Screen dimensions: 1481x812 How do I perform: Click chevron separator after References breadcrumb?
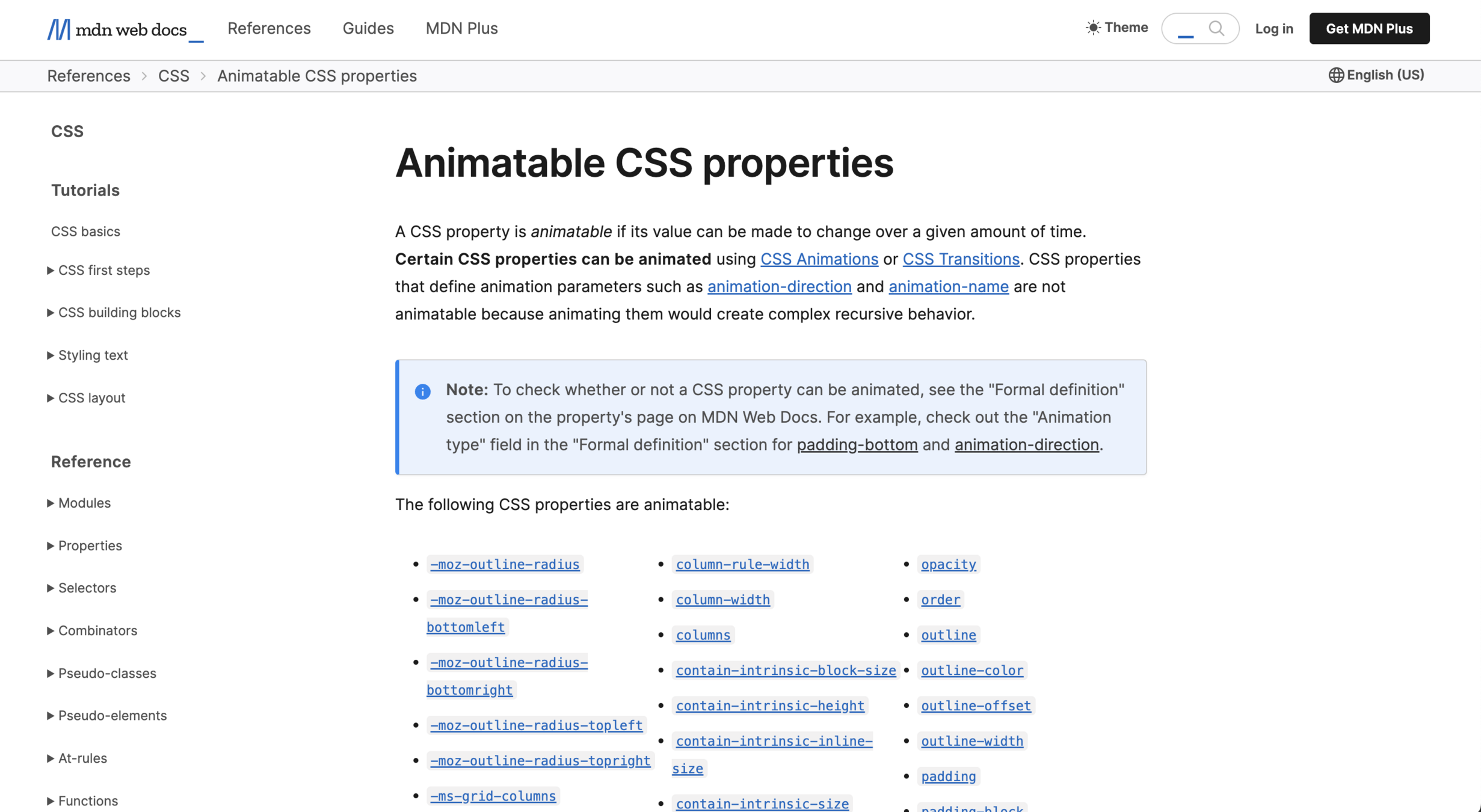[144, 76]
